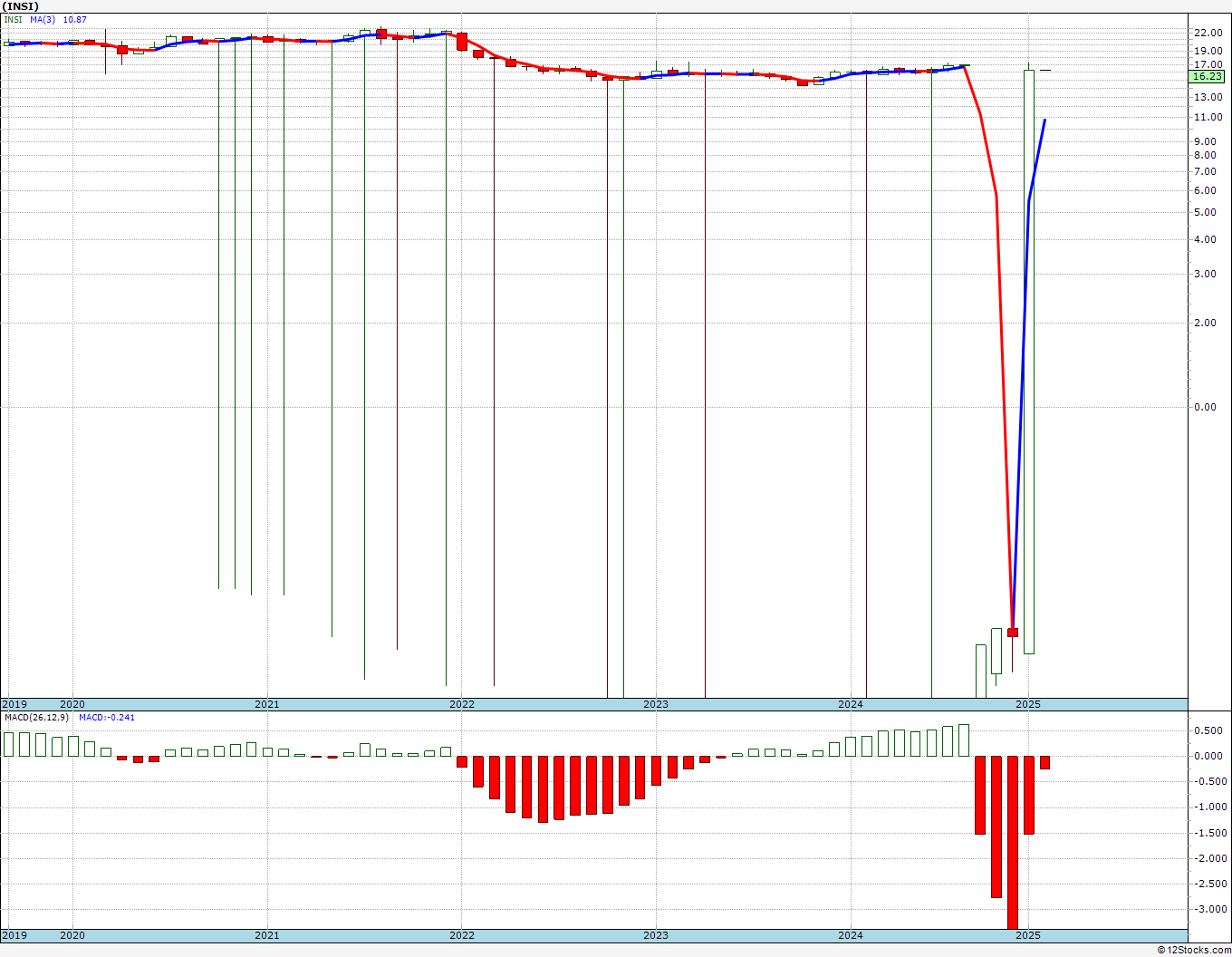Image resolution: width=1232 pixels, height=957 pixels.
Task: Click the small red candlestick at the price low
Action: pos(1013,633)
